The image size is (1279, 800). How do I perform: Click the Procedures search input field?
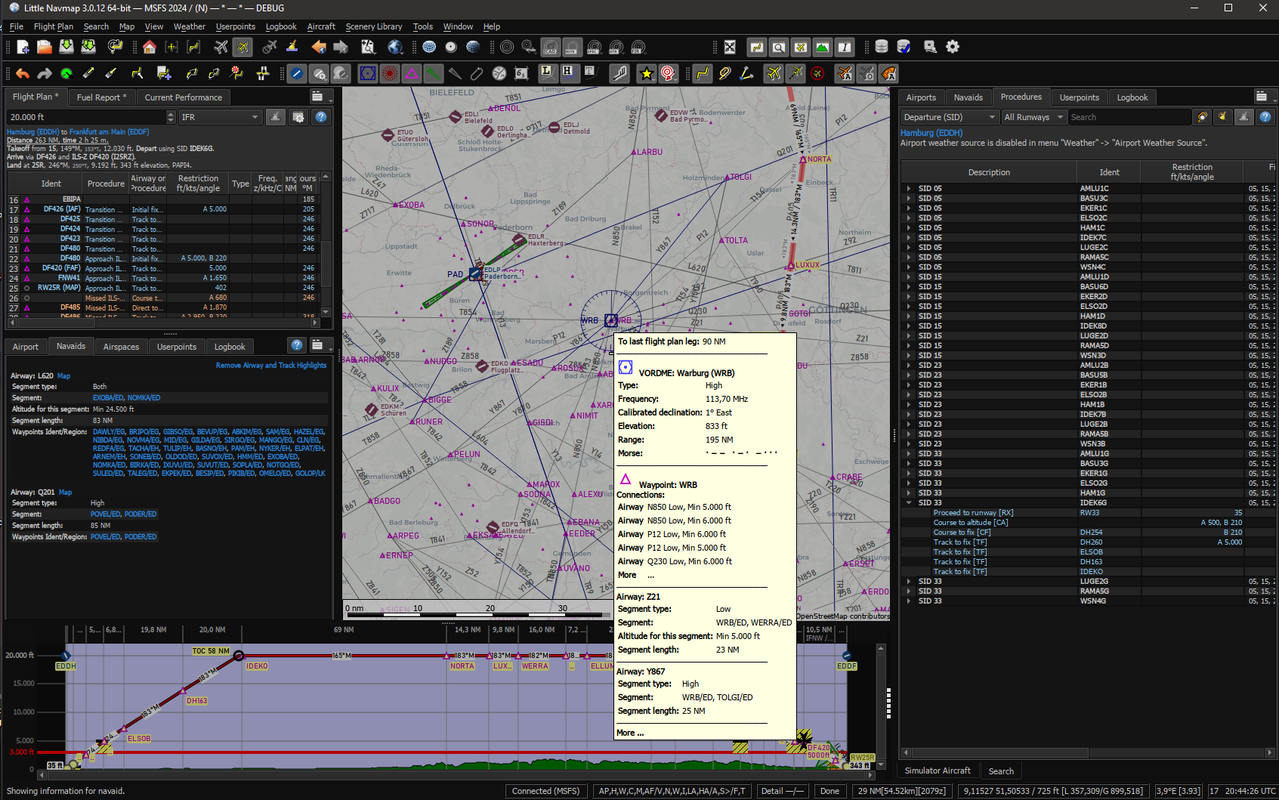pos(1131,117)
